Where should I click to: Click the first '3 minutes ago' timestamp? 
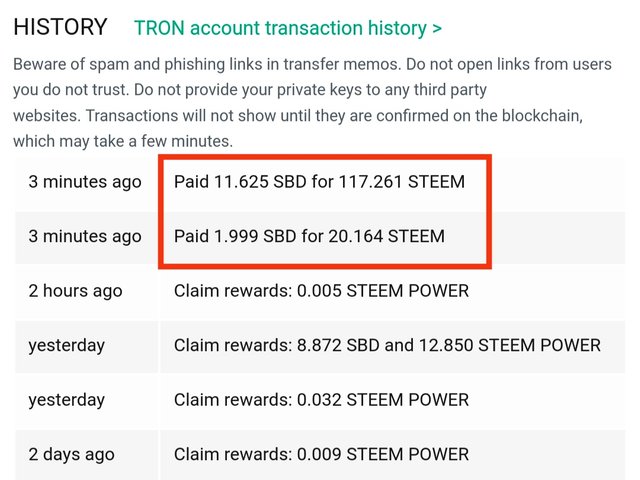coord(85,182)
